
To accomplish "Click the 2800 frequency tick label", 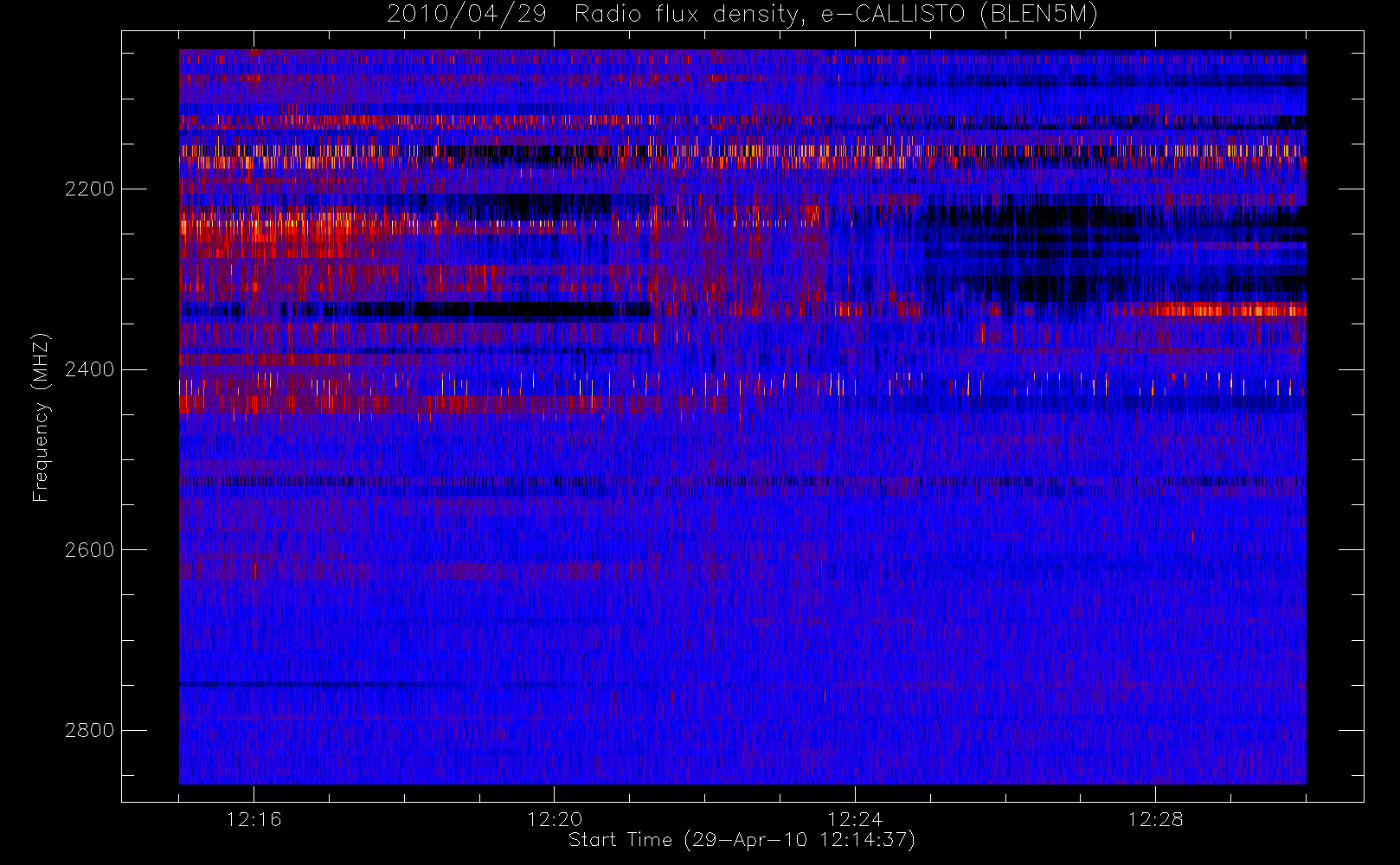I will coord(89,730).
